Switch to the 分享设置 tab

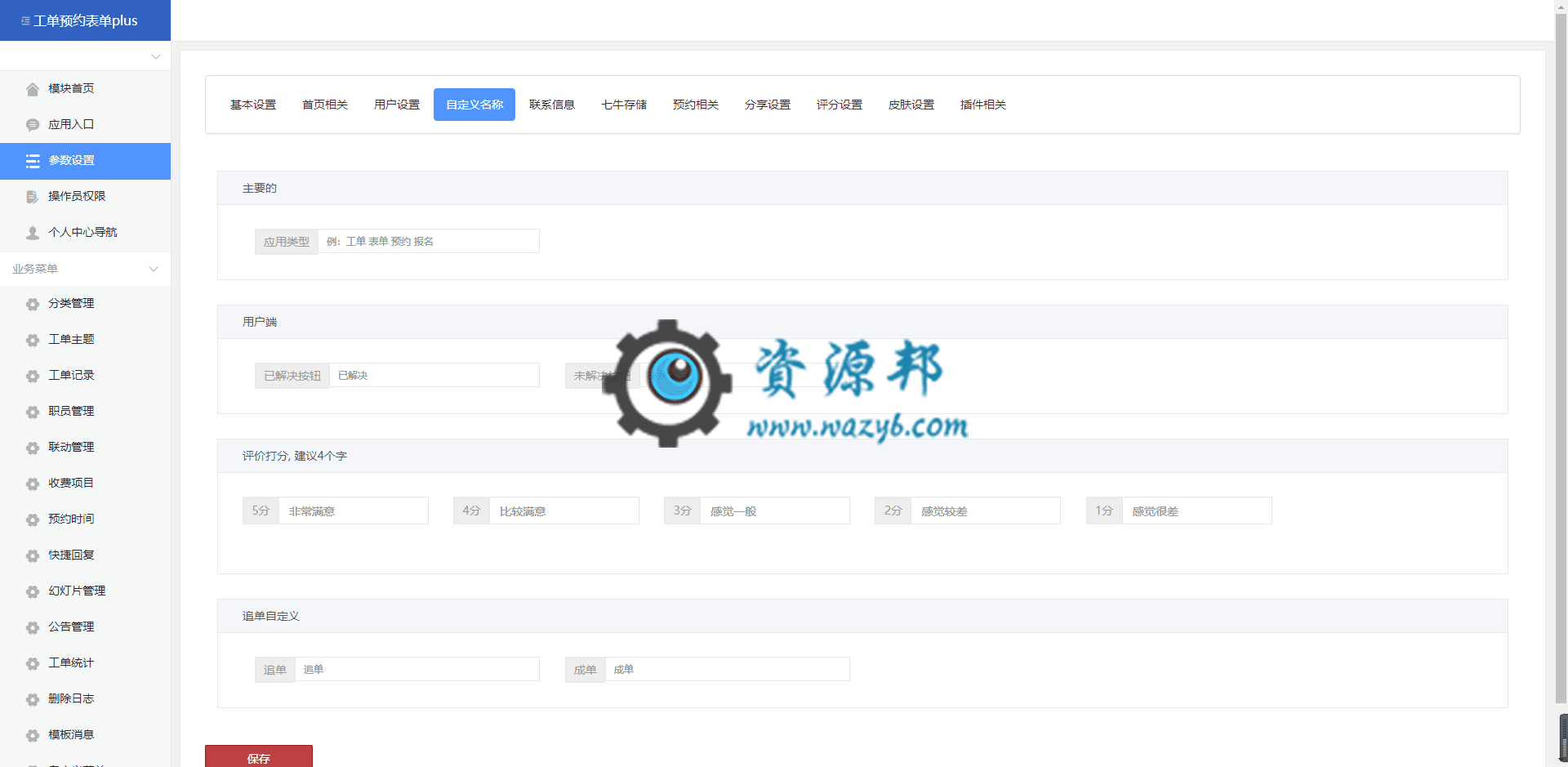pos(768,105)
